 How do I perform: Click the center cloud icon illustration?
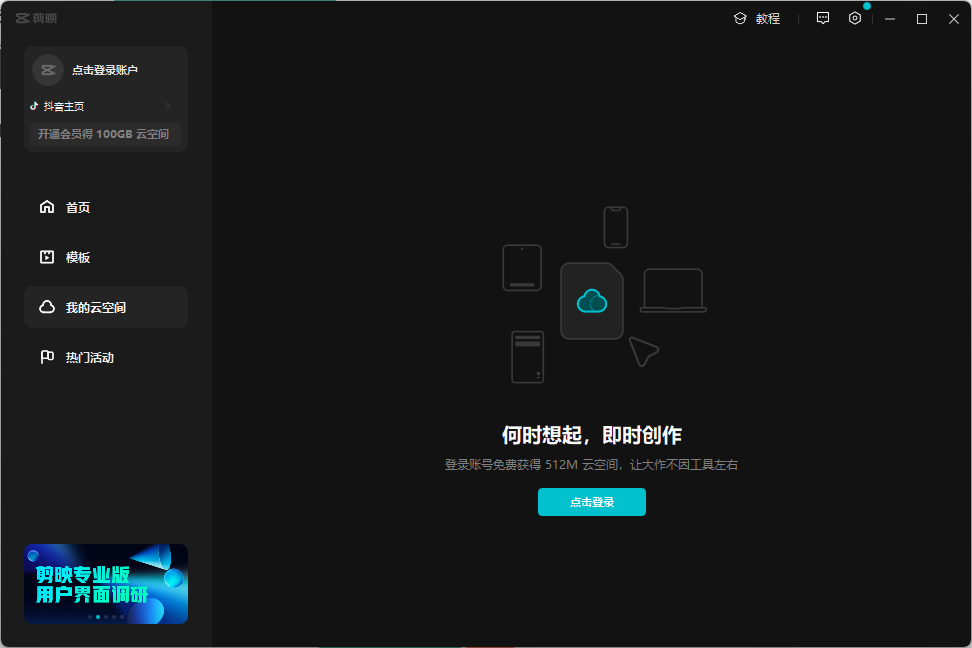[592, 301]
